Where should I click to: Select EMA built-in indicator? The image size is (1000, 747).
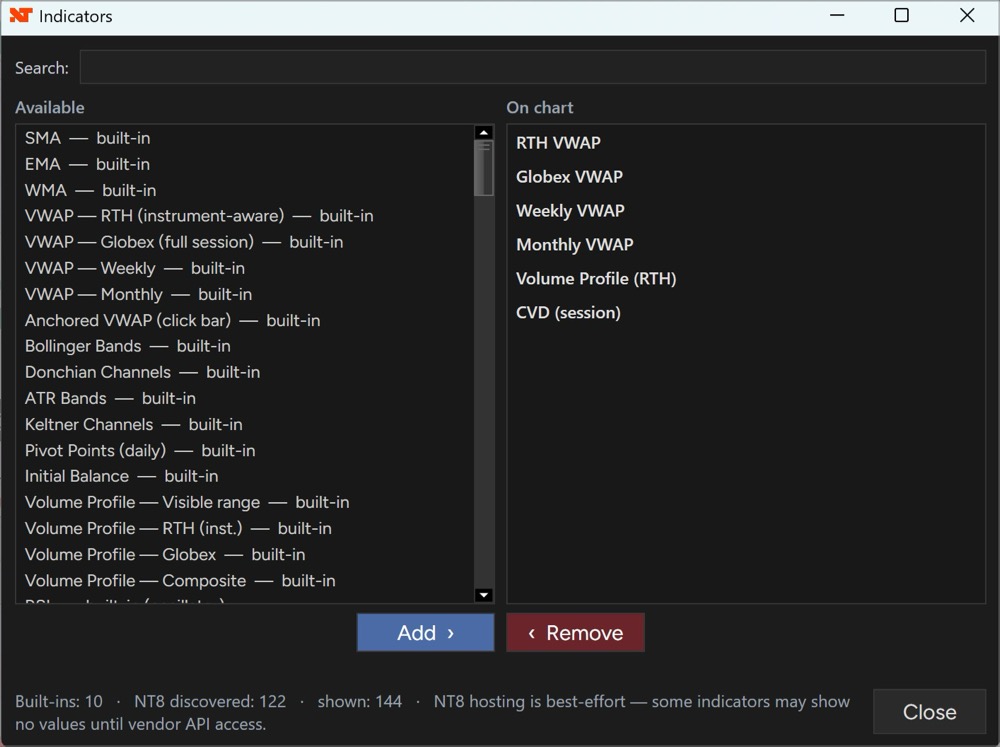click(x=245, y=164)
